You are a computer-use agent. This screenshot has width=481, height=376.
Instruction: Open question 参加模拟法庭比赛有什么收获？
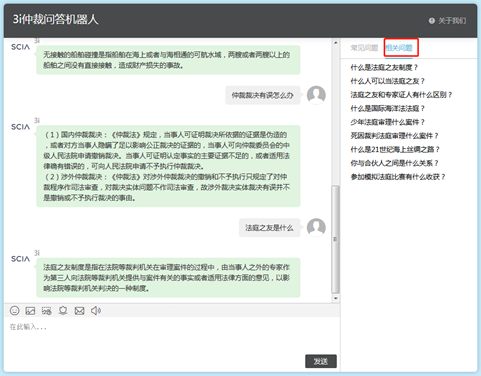pos(398,177)
